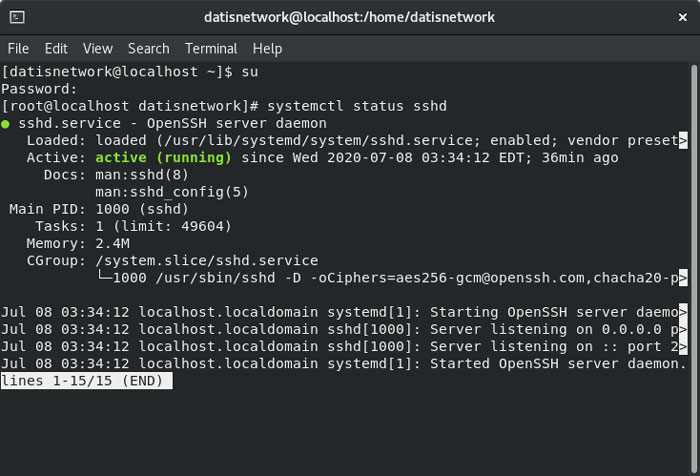Viewport: 700px width, 476px height.
Task: Click the "lines 1-15/15 (END)" pager status
Action: pos(86,382)
